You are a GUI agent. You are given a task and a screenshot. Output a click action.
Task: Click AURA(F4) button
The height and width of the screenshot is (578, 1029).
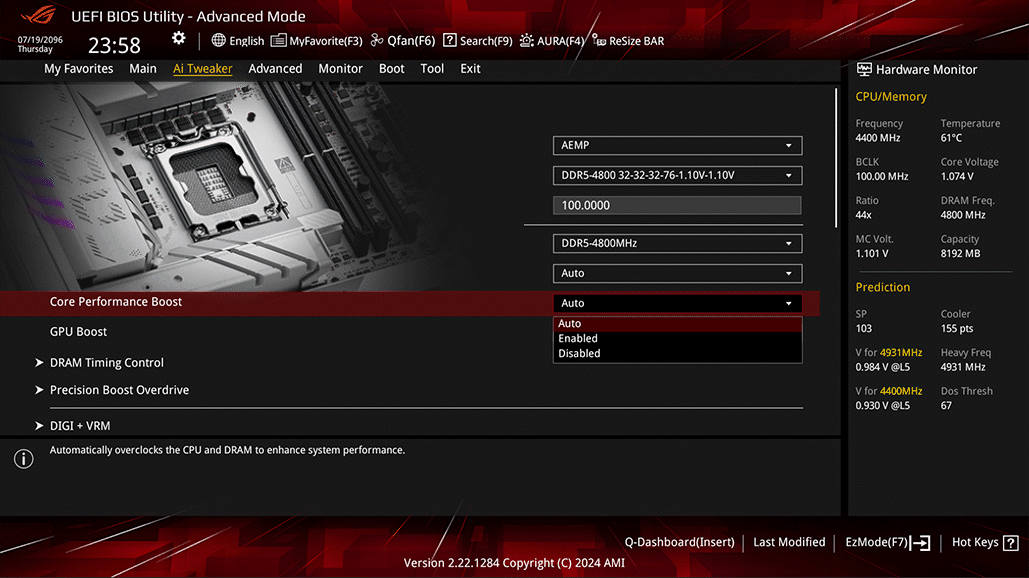click(552, 41)
